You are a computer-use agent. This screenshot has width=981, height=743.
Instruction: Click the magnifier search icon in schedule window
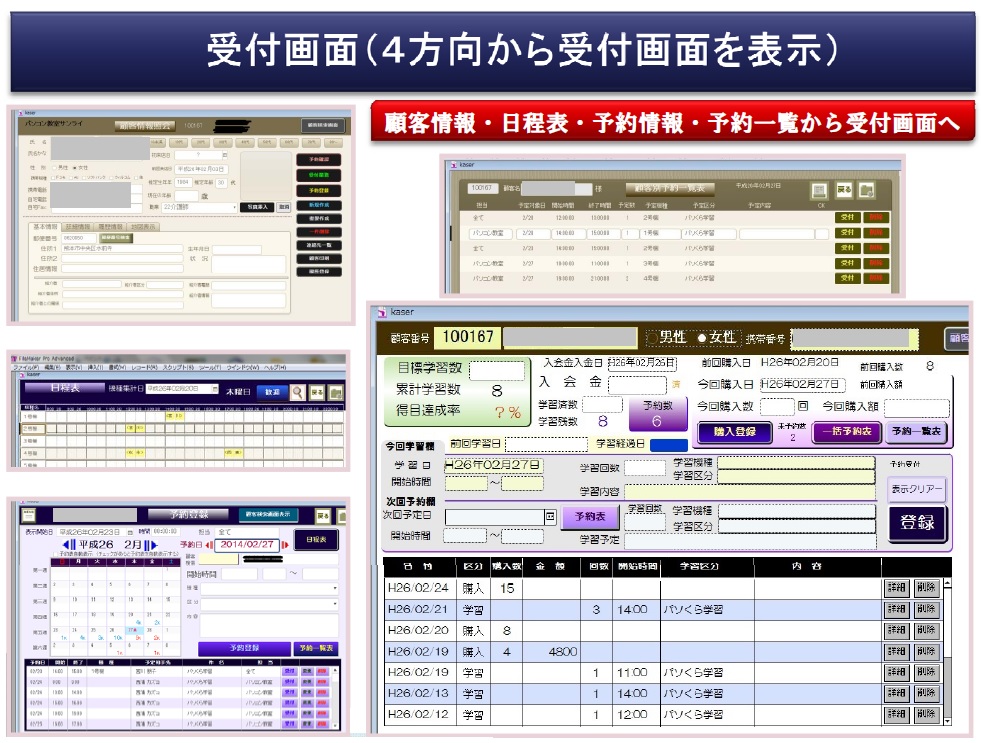298,392
